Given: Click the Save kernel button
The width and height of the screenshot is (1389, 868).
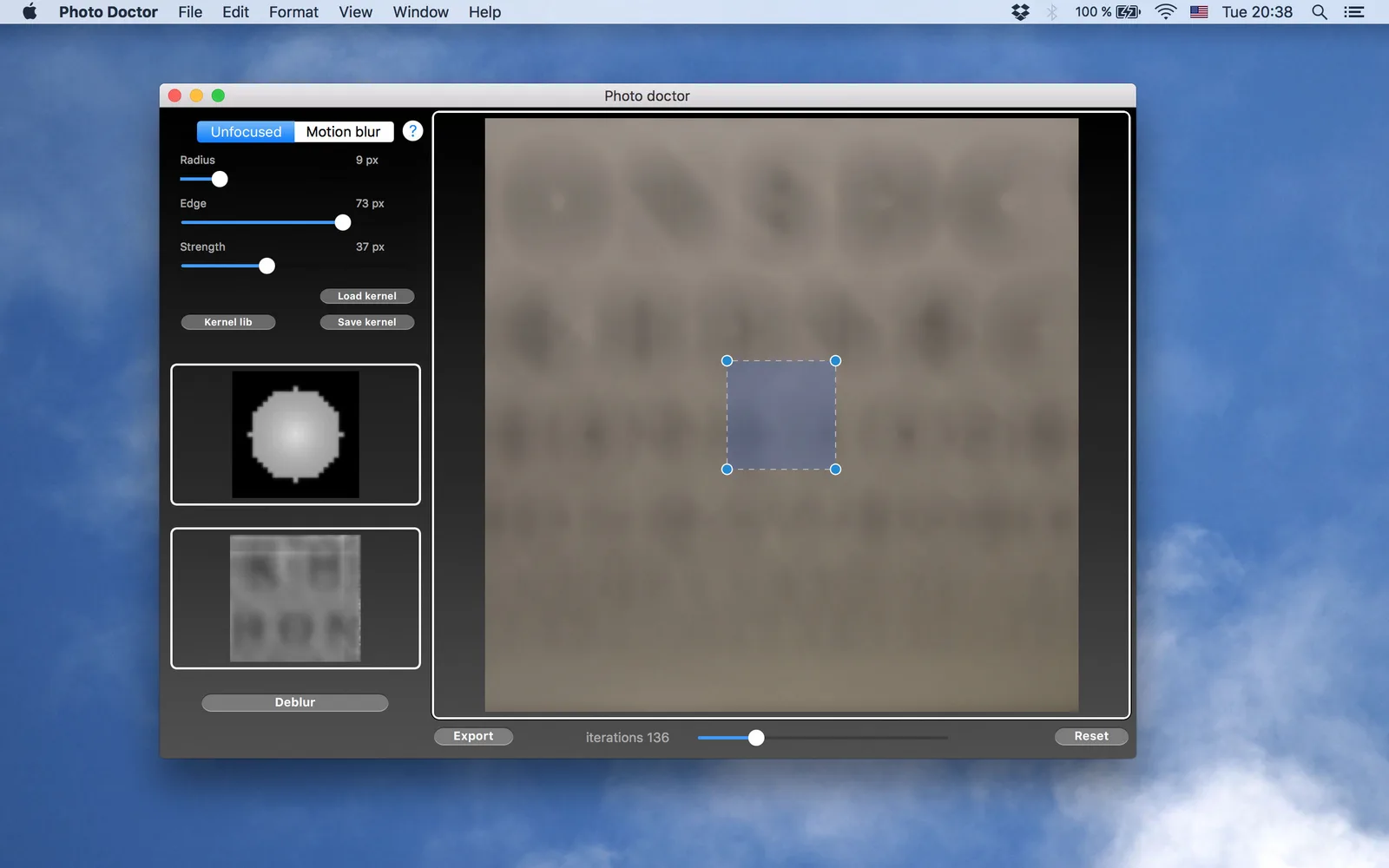Looking at the screenshot, I should pyautogui.click(x=367, y=322).
